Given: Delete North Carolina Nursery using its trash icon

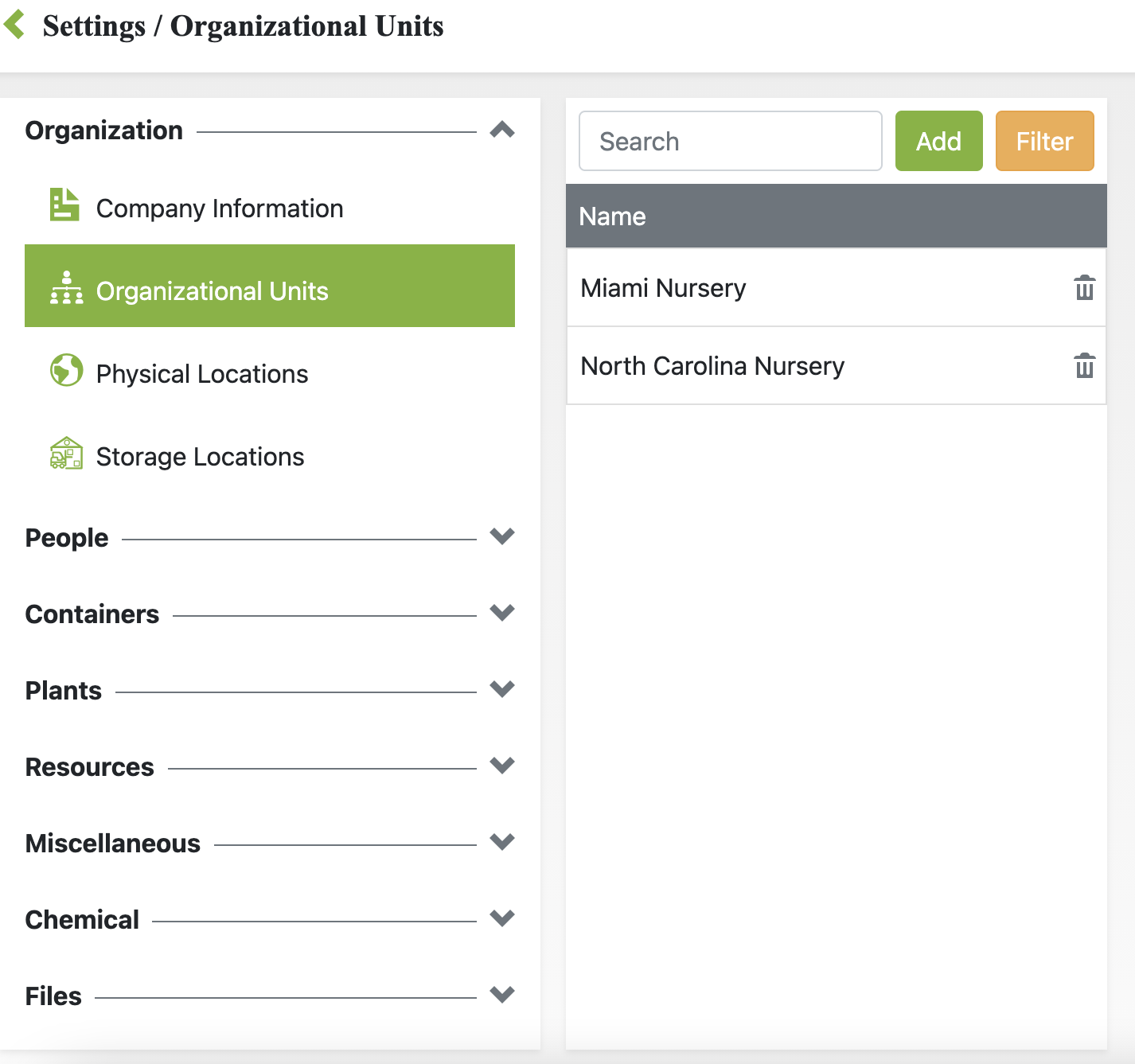Looking at the screenshot, I should (x=1084, y=365).
